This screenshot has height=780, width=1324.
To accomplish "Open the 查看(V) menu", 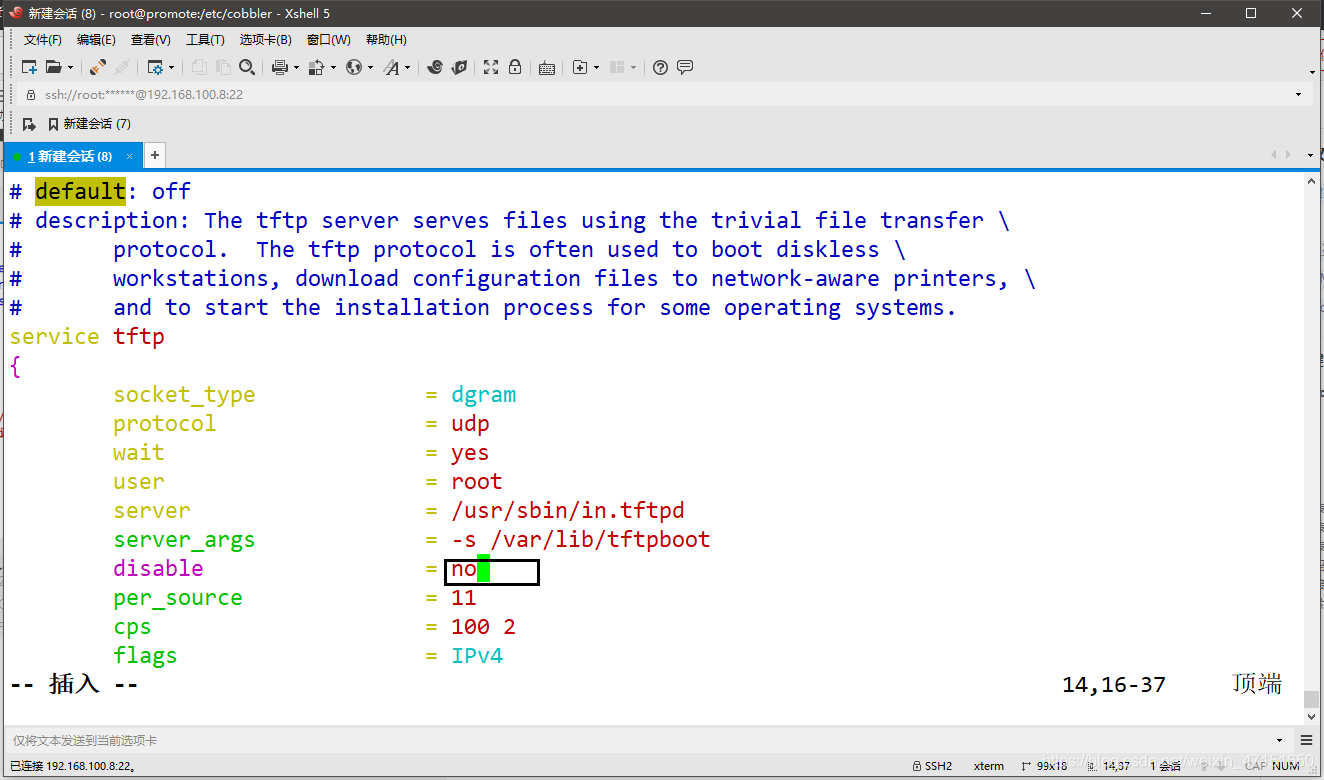I will [x=151, y=40].
